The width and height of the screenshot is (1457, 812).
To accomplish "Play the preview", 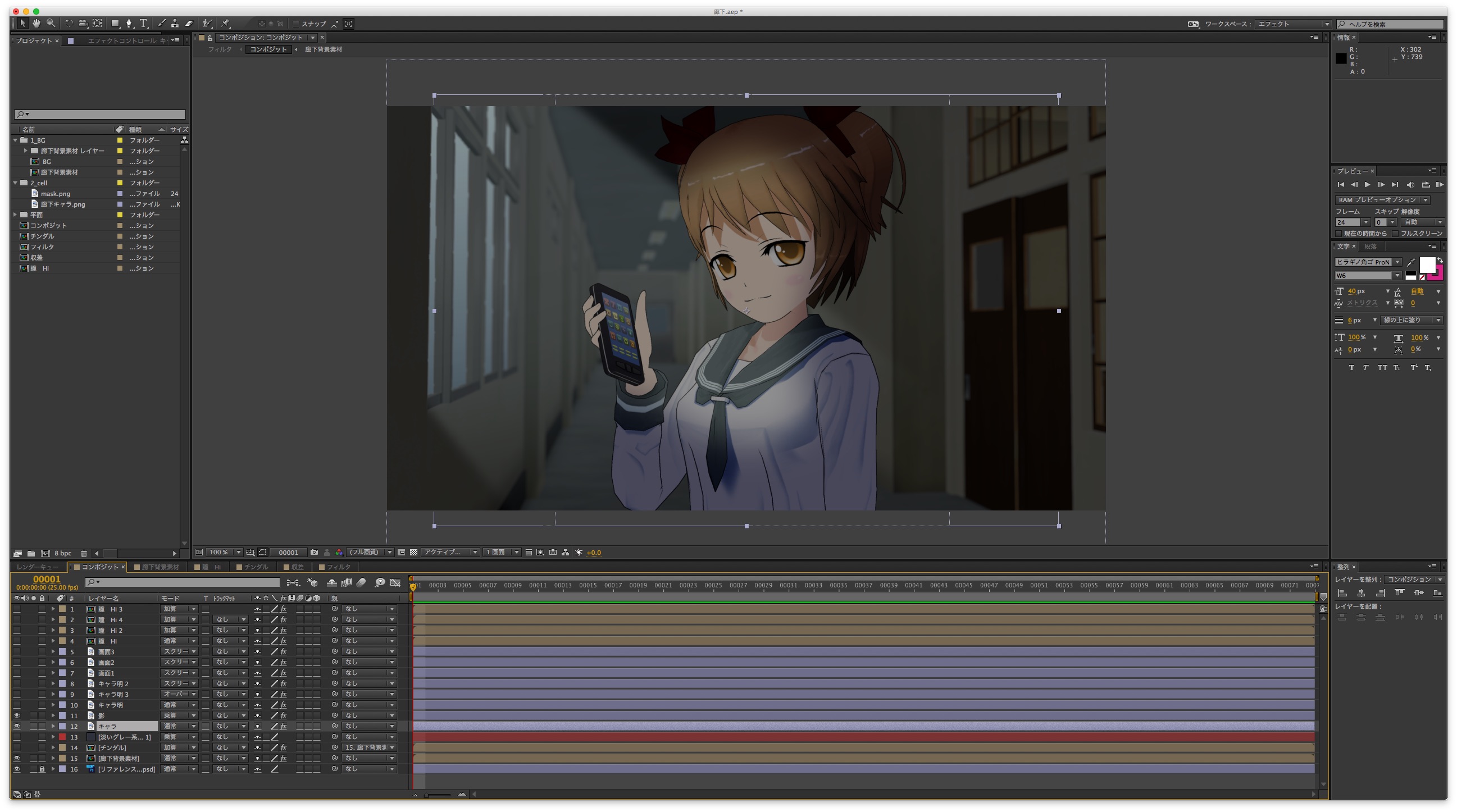I will pos(1368,184).
